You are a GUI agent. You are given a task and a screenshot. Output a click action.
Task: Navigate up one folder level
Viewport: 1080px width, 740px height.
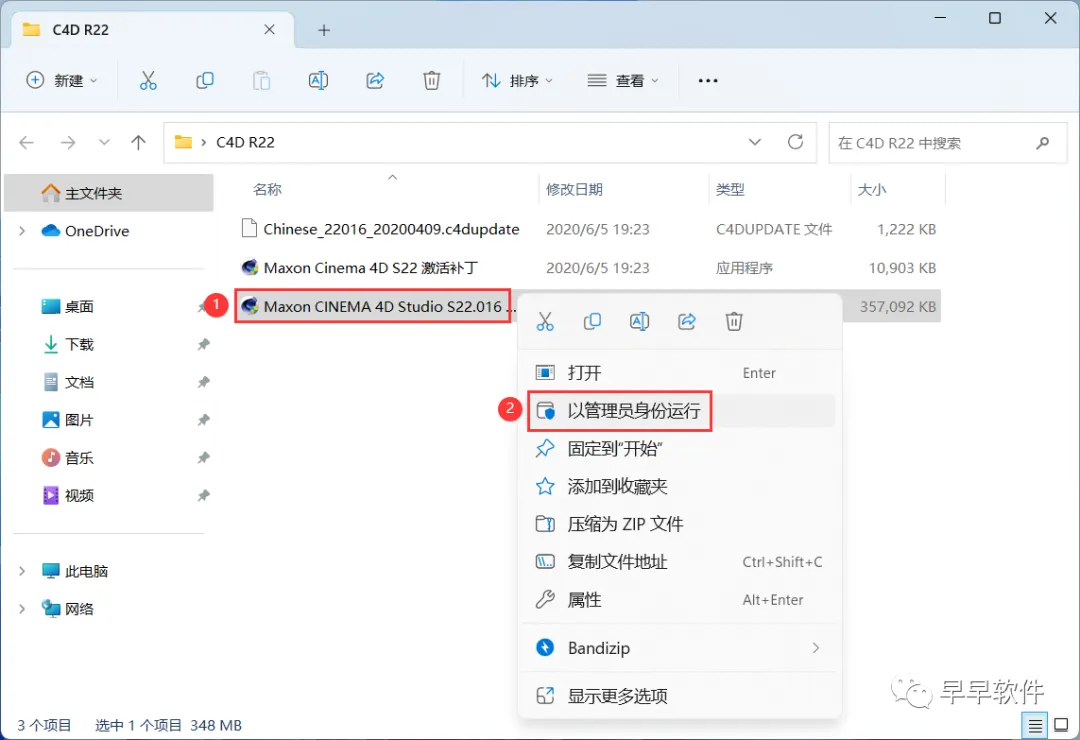point(138,143)
